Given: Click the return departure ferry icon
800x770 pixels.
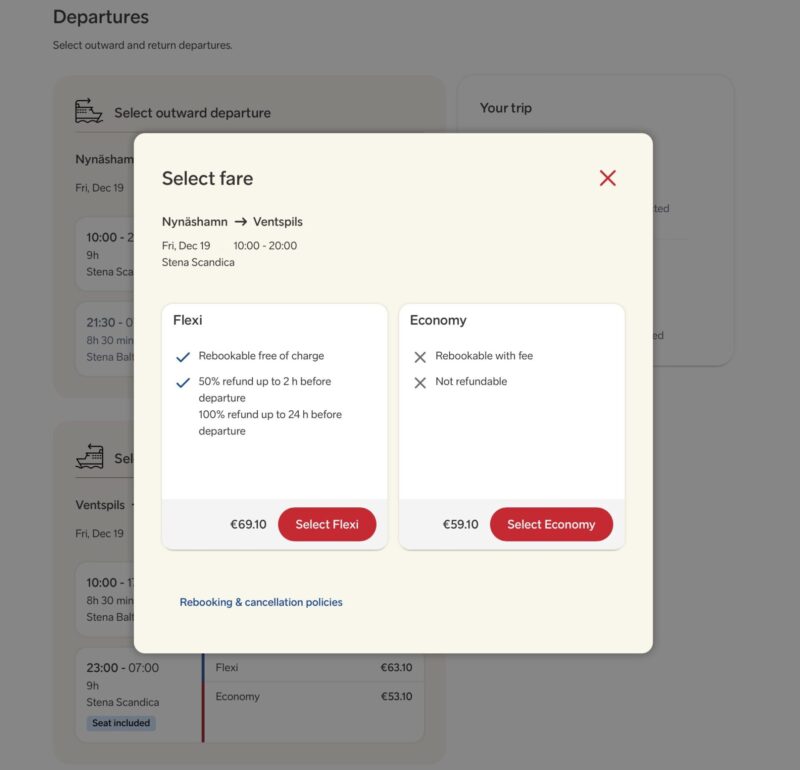Looking at the screenshot, I should click(89, 456).
